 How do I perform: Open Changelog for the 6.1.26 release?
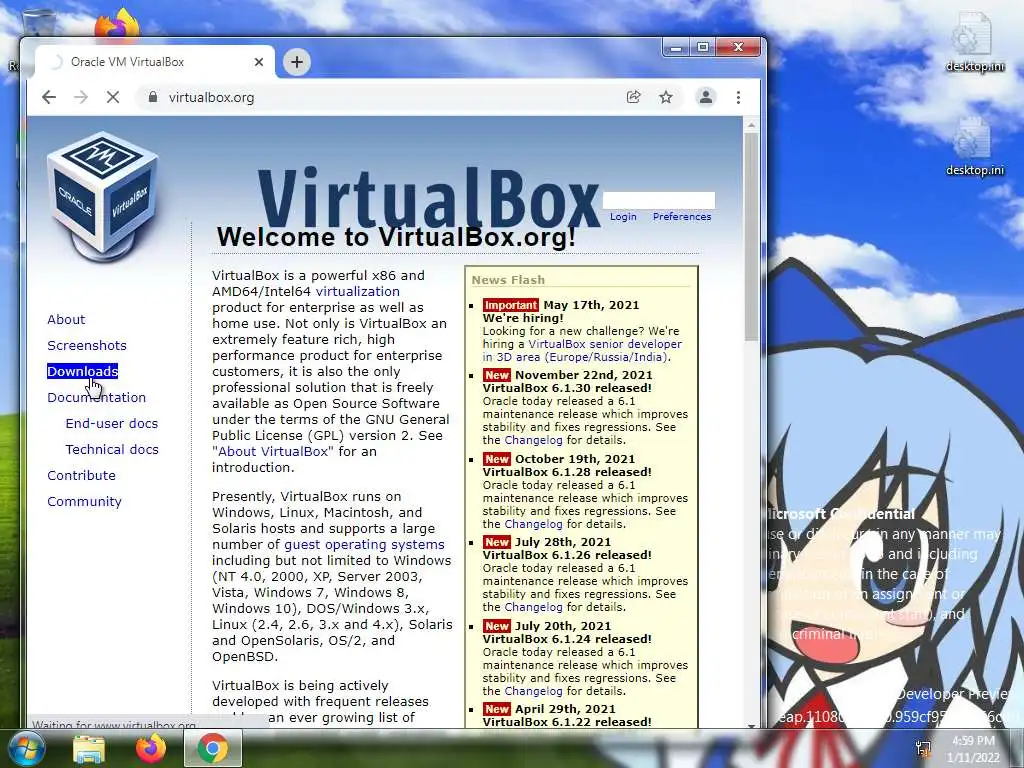coord(533,607)
